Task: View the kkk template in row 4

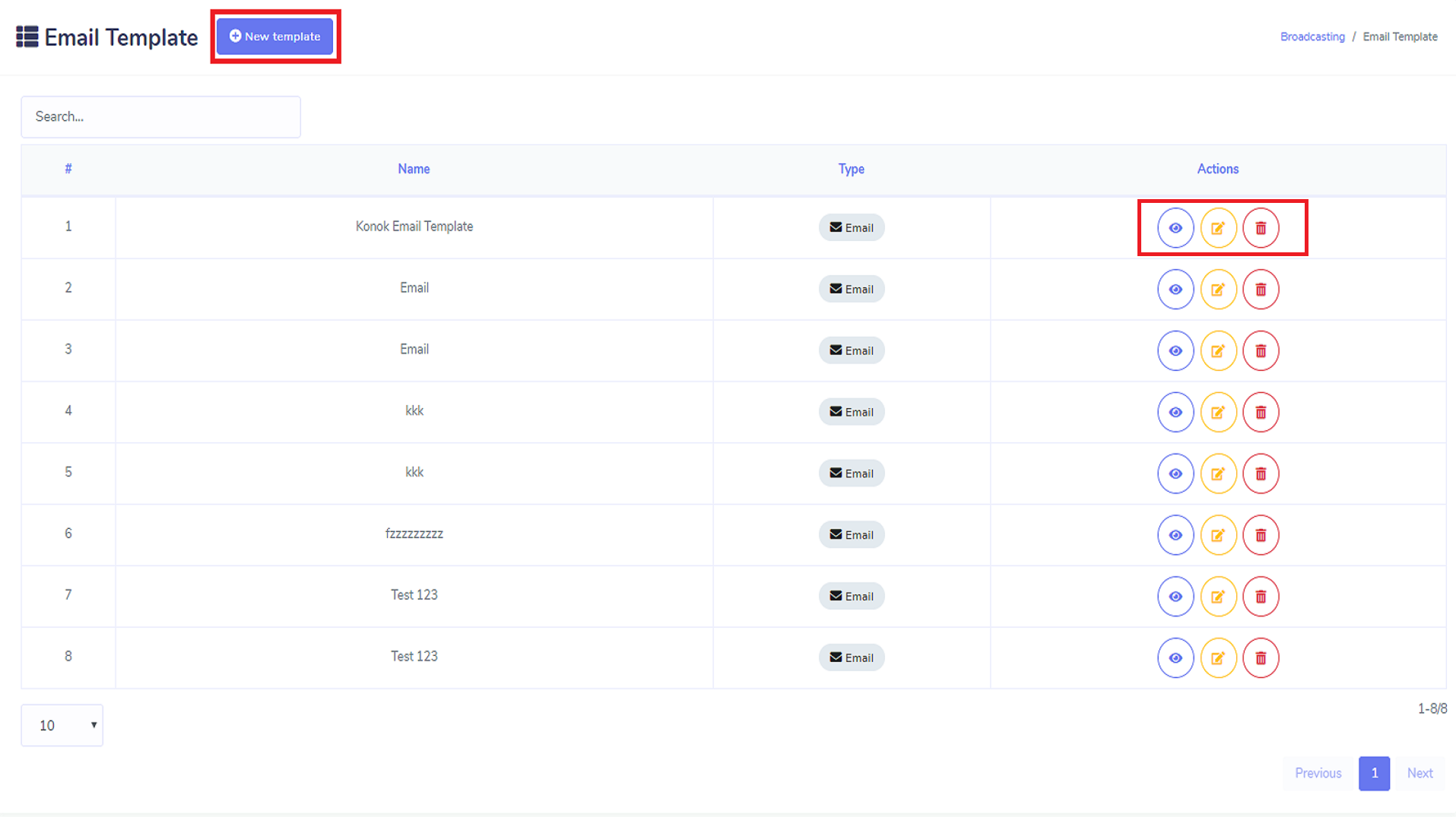Action: click(x=1175, y=413)
